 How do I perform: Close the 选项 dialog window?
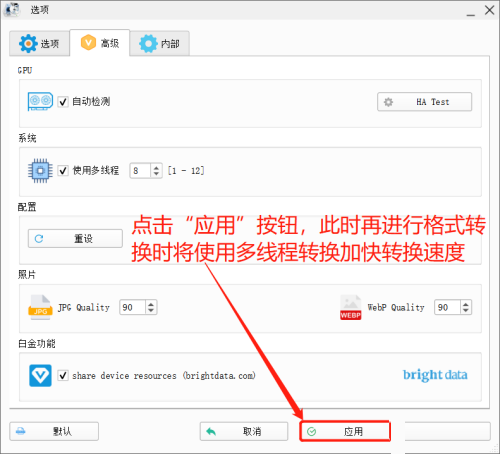coord(489,10)
